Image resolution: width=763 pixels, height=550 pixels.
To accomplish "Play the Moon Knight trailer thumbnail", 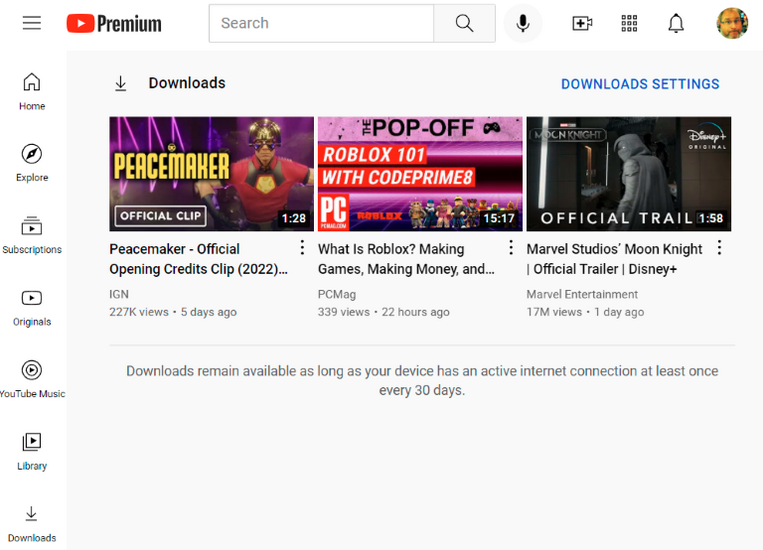I will 628,174.
